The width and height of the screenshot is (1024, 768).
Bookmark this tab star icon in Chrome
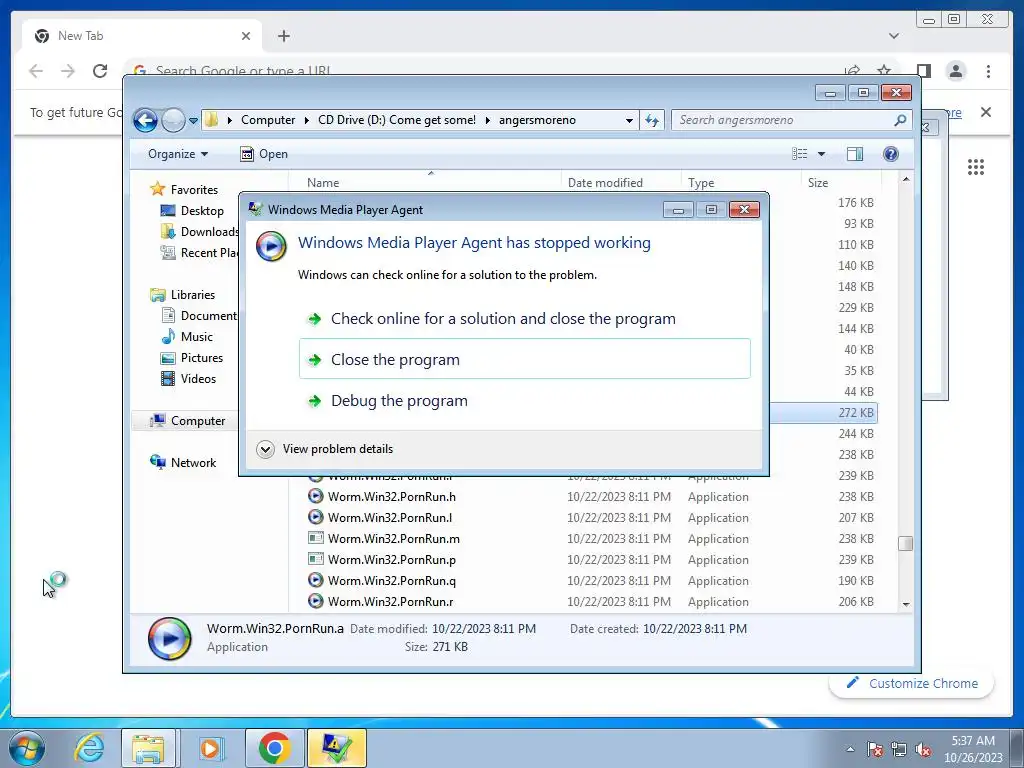click(884, 71)
